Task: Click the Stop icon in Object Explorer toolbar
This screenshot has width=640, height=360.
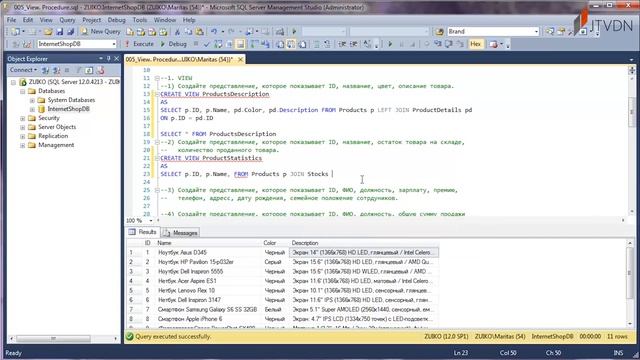Action: [67, 70]
